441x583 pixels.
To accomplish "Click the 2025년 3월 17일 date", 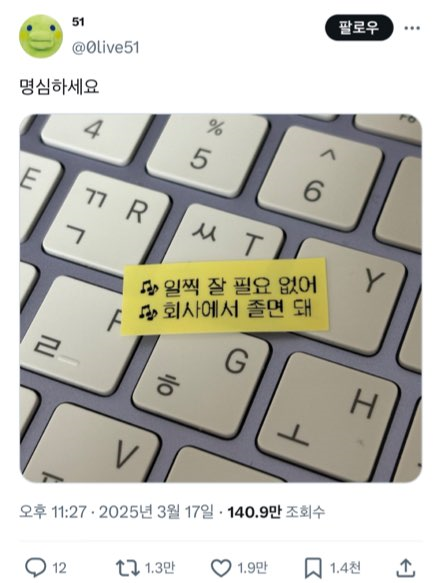I will [x=156, y=512].
